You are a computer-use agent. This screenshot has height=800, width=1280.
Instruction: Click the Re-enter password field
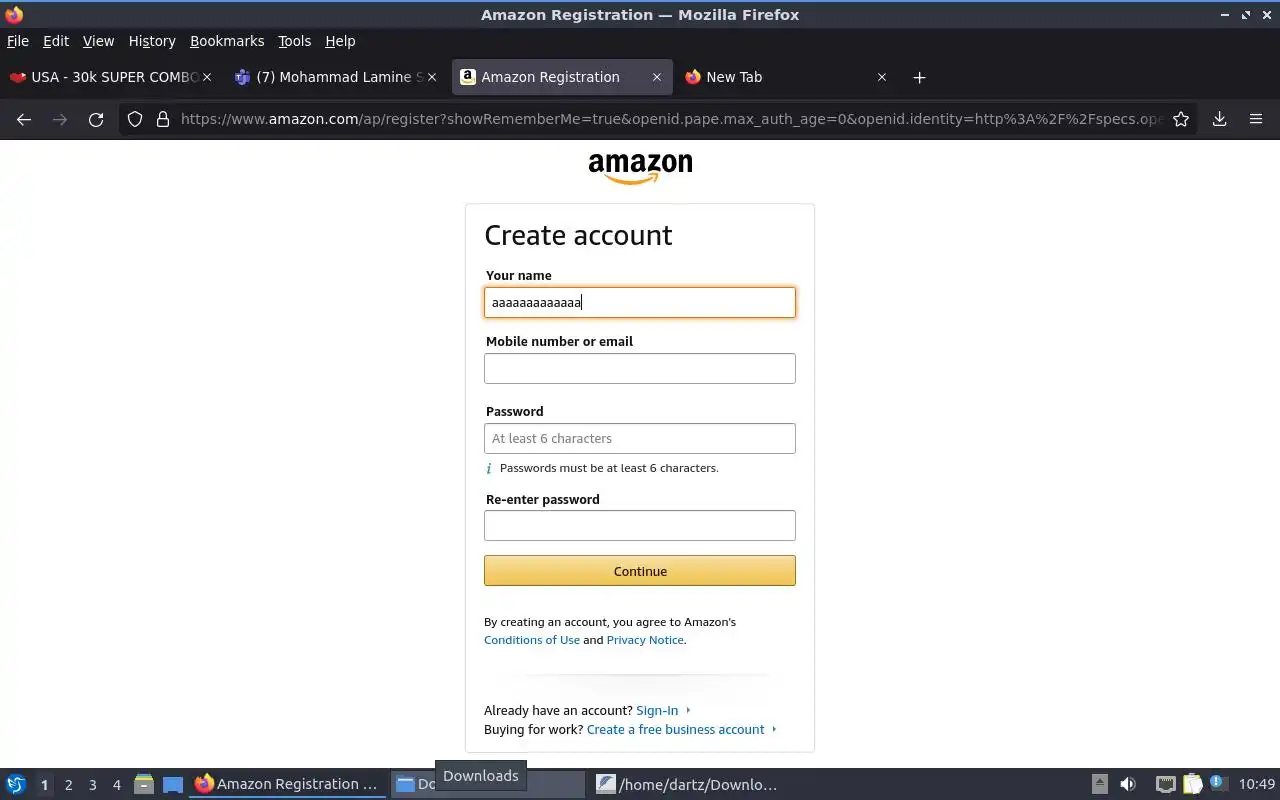point(640,525)
